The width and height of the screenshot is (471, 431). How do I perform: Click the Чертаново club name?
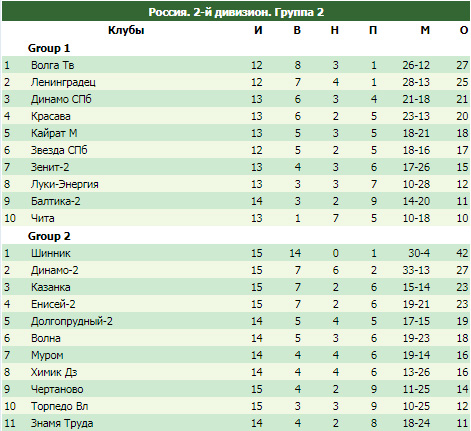[x=57, y=389]
